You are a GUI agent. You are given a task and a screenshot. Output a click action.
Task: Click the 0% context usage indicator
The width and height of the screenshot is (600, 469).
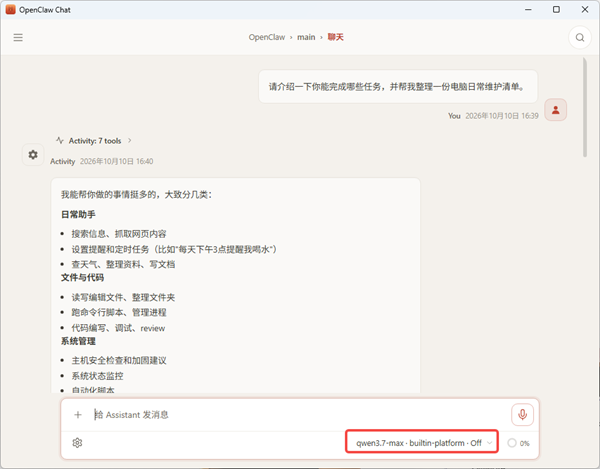click(x=518, y=443)
